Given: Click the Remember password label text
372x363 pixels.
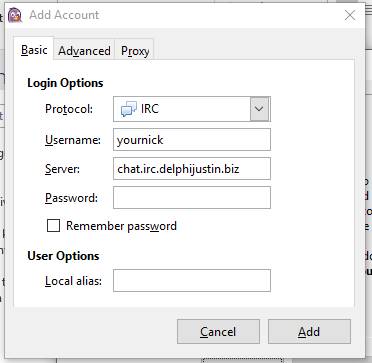Looking at the screenshot, I should pos(121,226).
